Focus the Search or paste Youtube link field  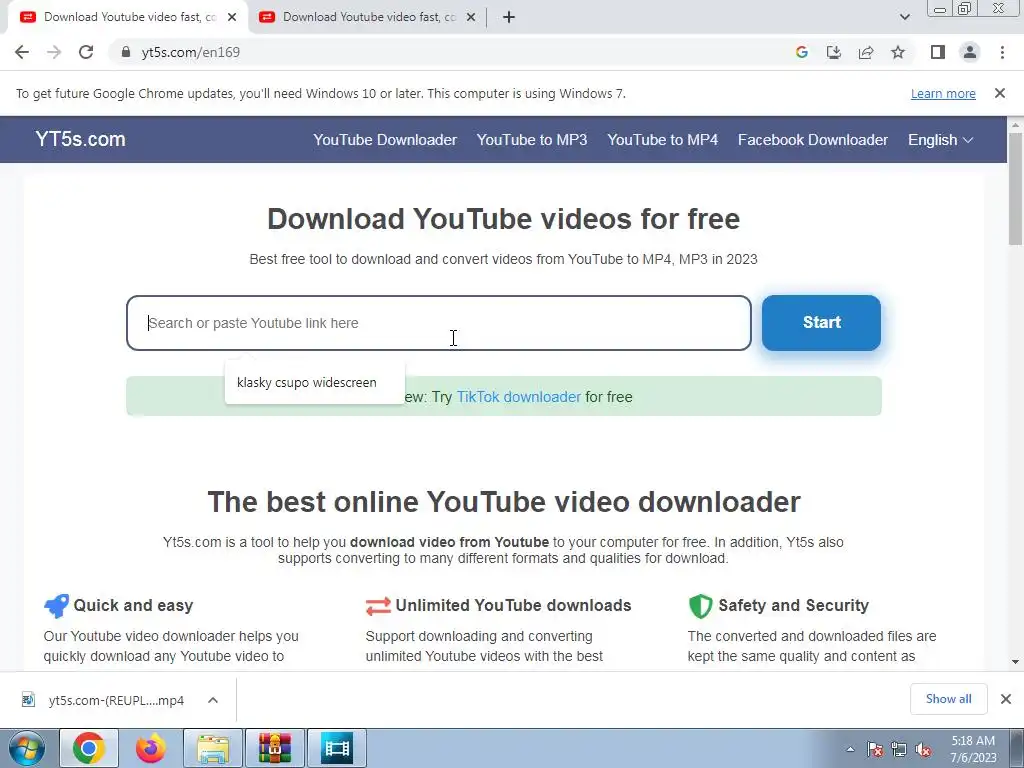point(439,323)
